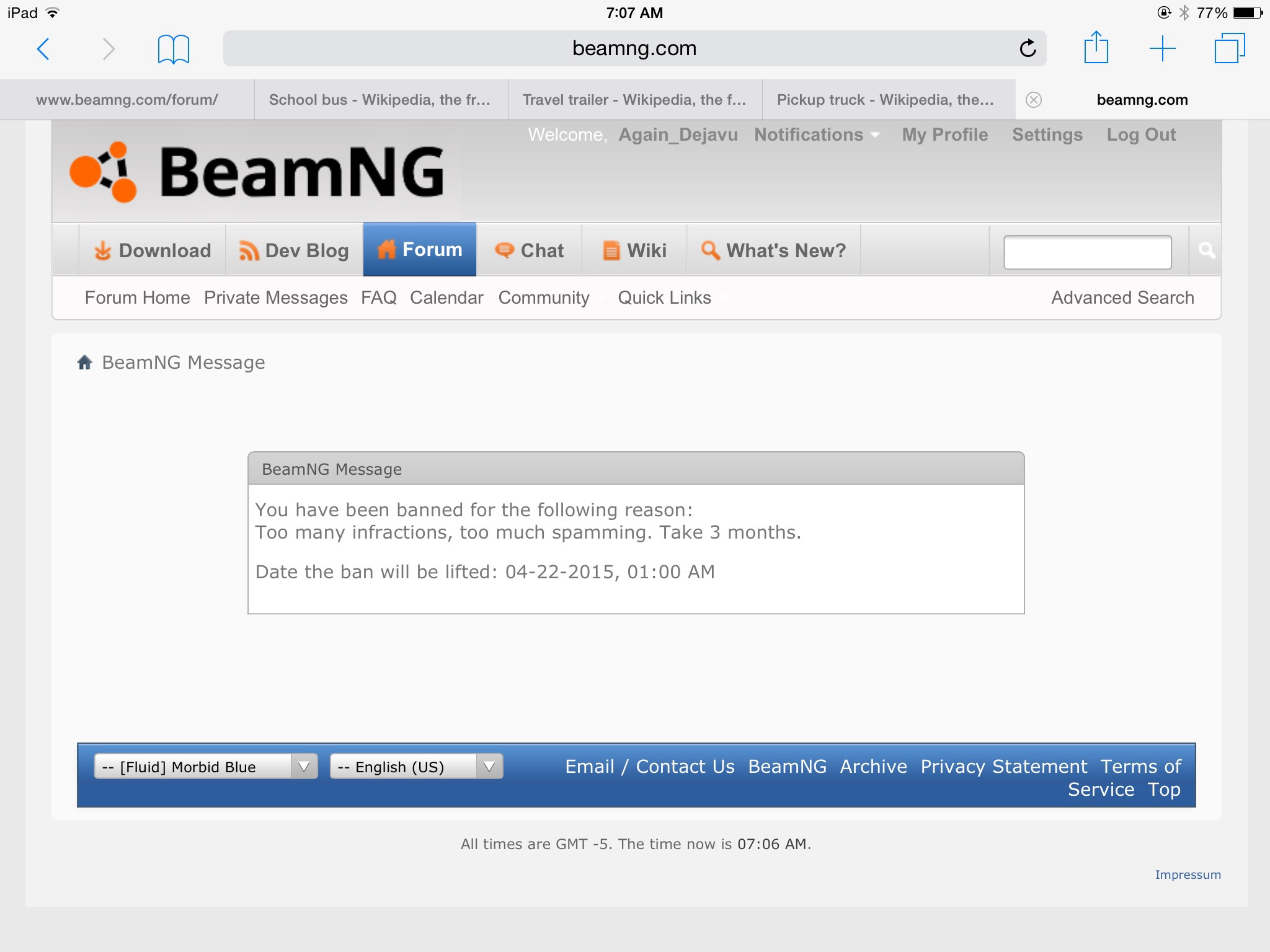Switch to the Travel trailer Wikipedia tab
Screen dimensions: 1270x952
[635, 100]
